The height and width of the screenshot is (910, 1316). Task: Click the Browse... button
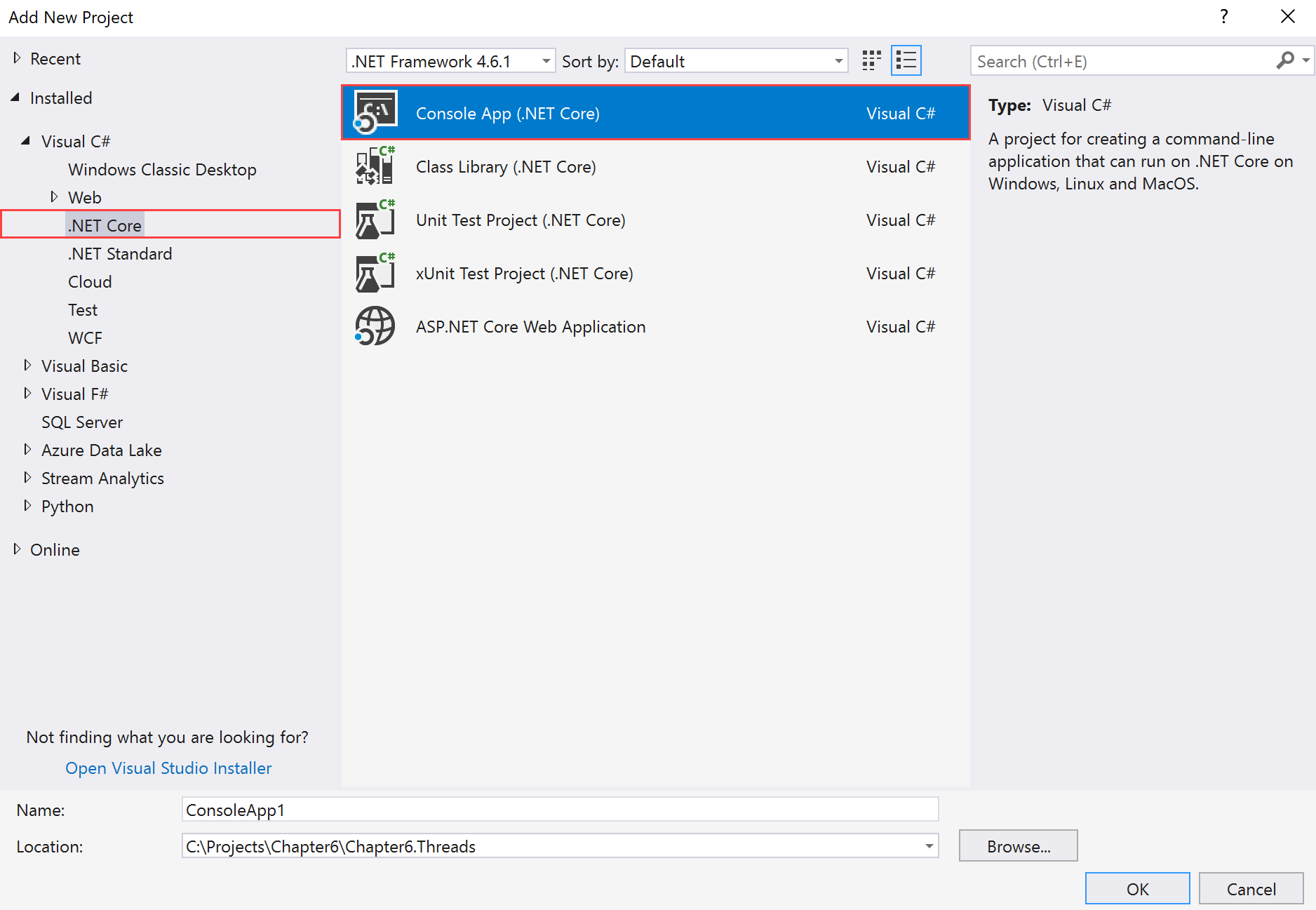pyautogui.click(x=1018, y=846)
